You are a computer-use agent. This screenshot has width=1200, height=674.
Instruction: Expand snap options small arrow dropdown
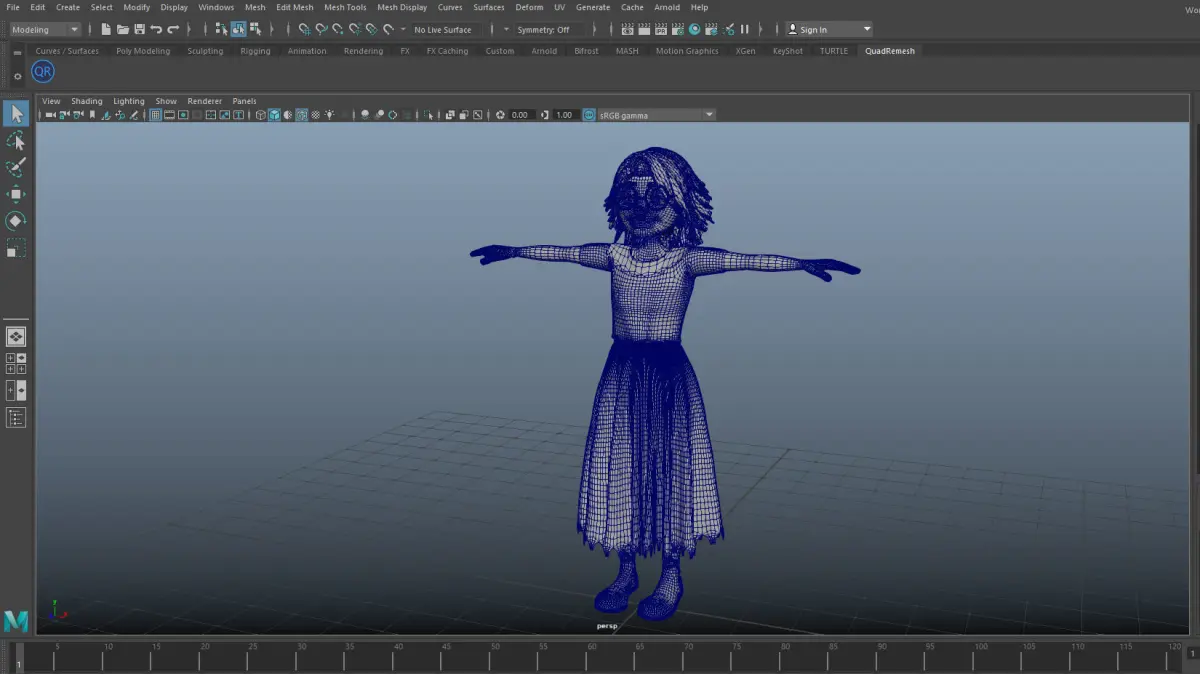tap(403, 29)
